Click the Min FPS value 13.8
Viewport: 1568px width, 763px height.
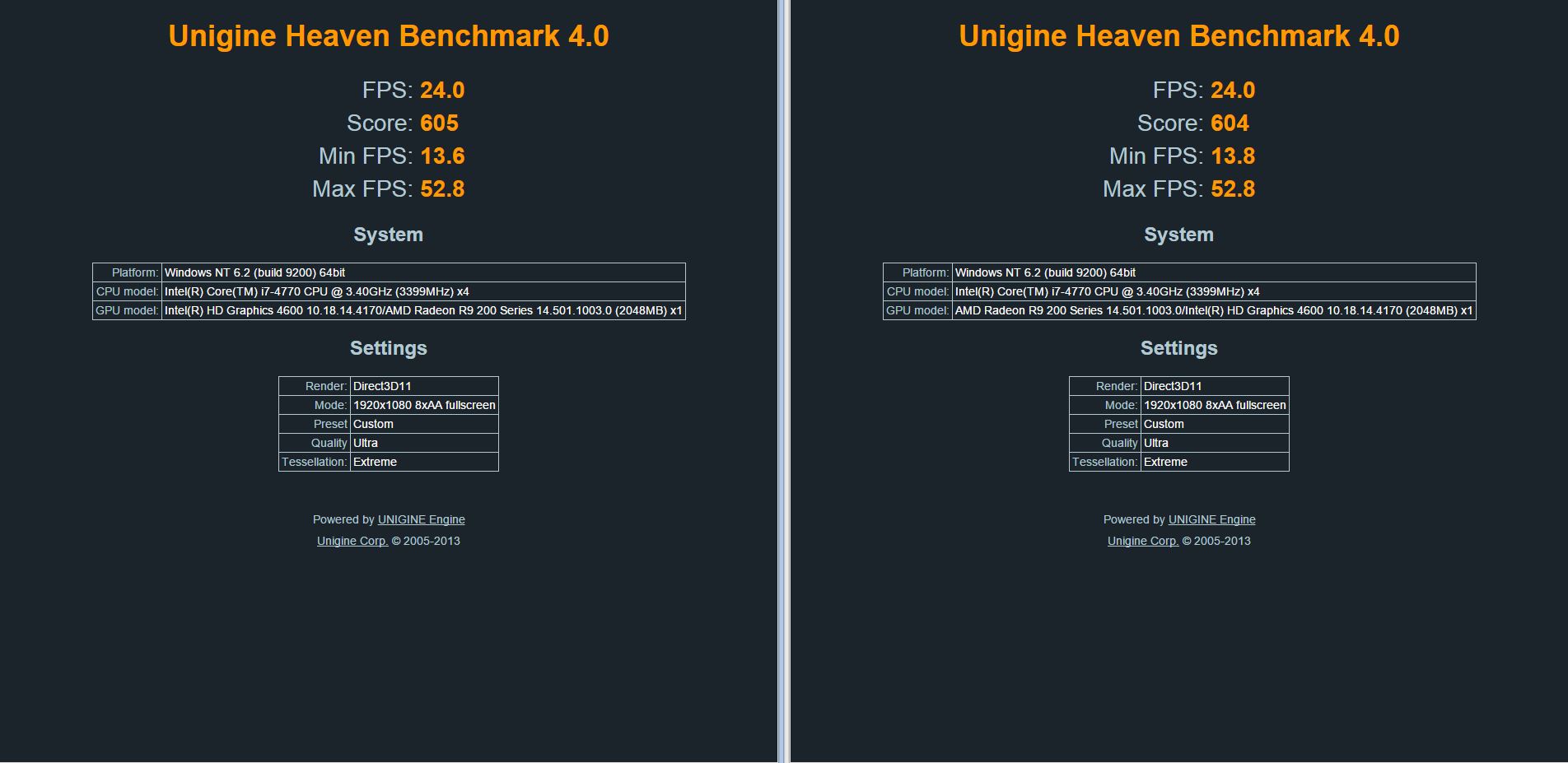click(x=1233, y=156)
